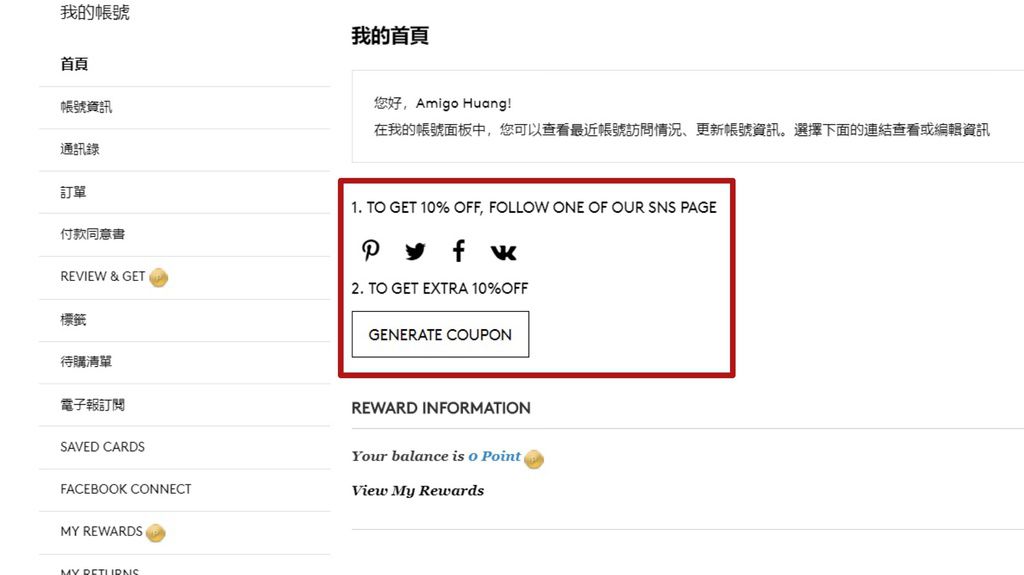Open 電子報訂閱 newsletter subscriptions
The width and height of the screenshot is (1024, 575).
point(92,404)
